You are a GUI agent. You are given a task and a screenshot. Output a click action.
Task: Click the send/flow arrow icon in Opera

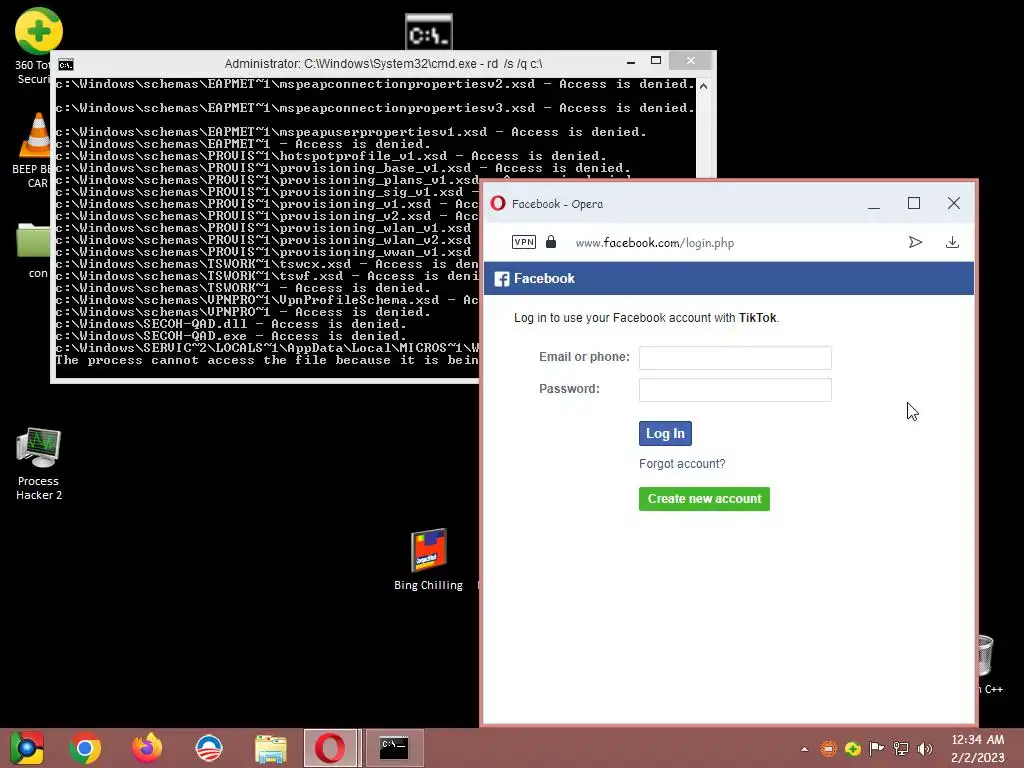[915, 242]
